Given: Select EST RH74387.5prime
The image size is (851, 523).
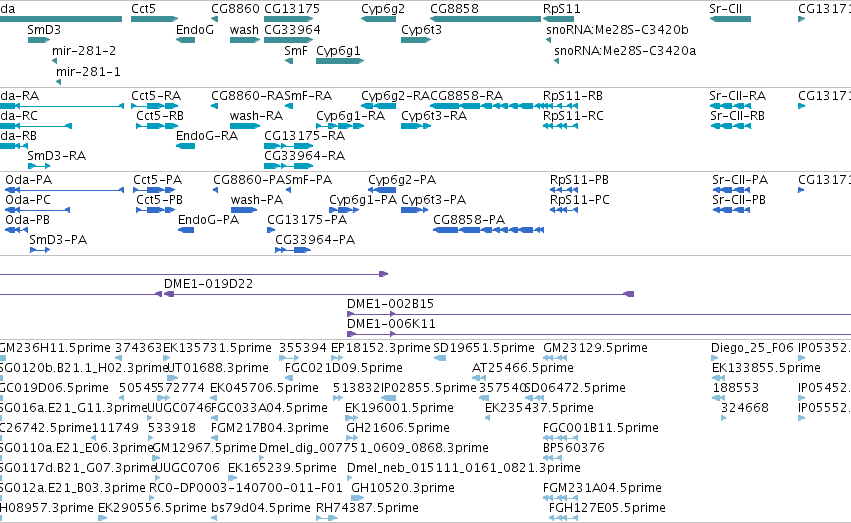Looking at the screenshot, I should coord(327,518).
